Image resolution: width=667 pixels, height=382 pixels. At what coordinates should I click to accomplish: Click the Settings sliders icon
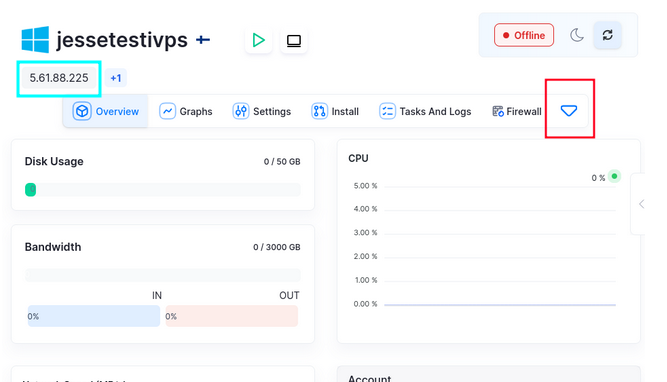point(241,111)
